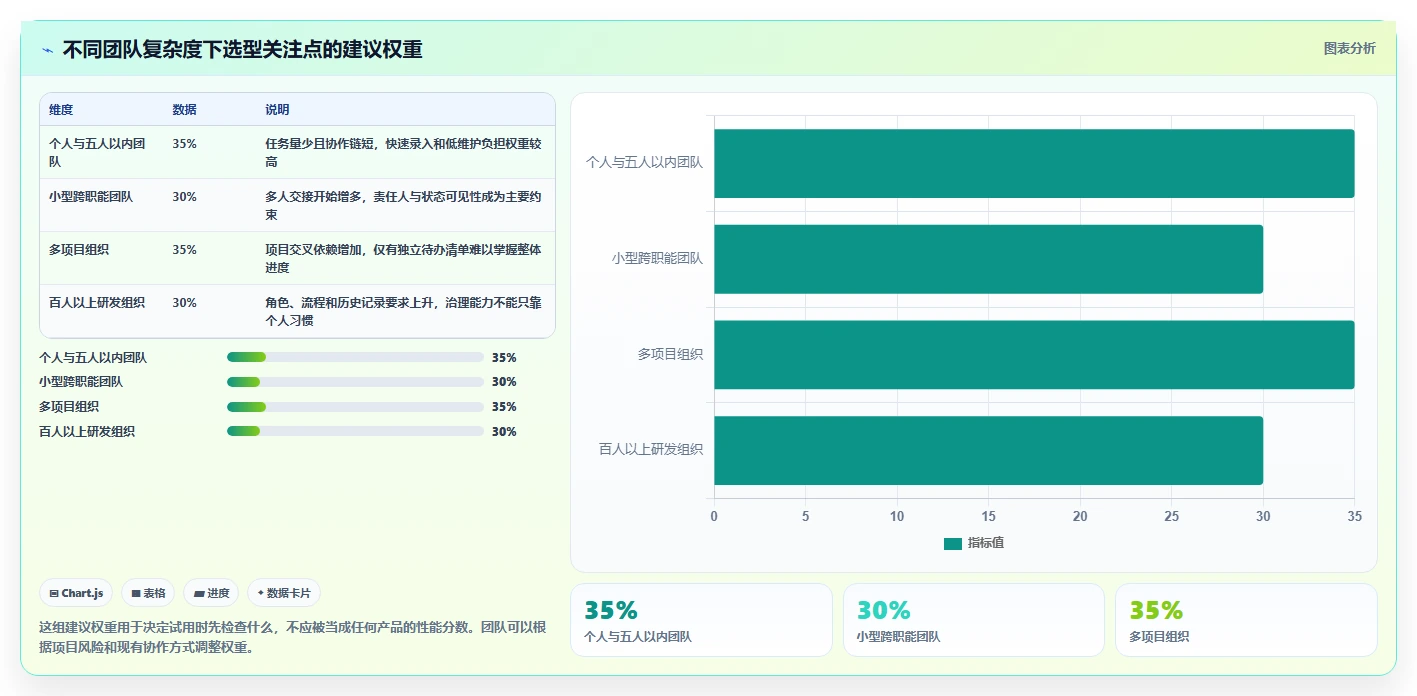The height and width of the screenshot is (696, 1417).
Task: Click the description starting 项目交叉依赖增加
Action: point(404,258)
